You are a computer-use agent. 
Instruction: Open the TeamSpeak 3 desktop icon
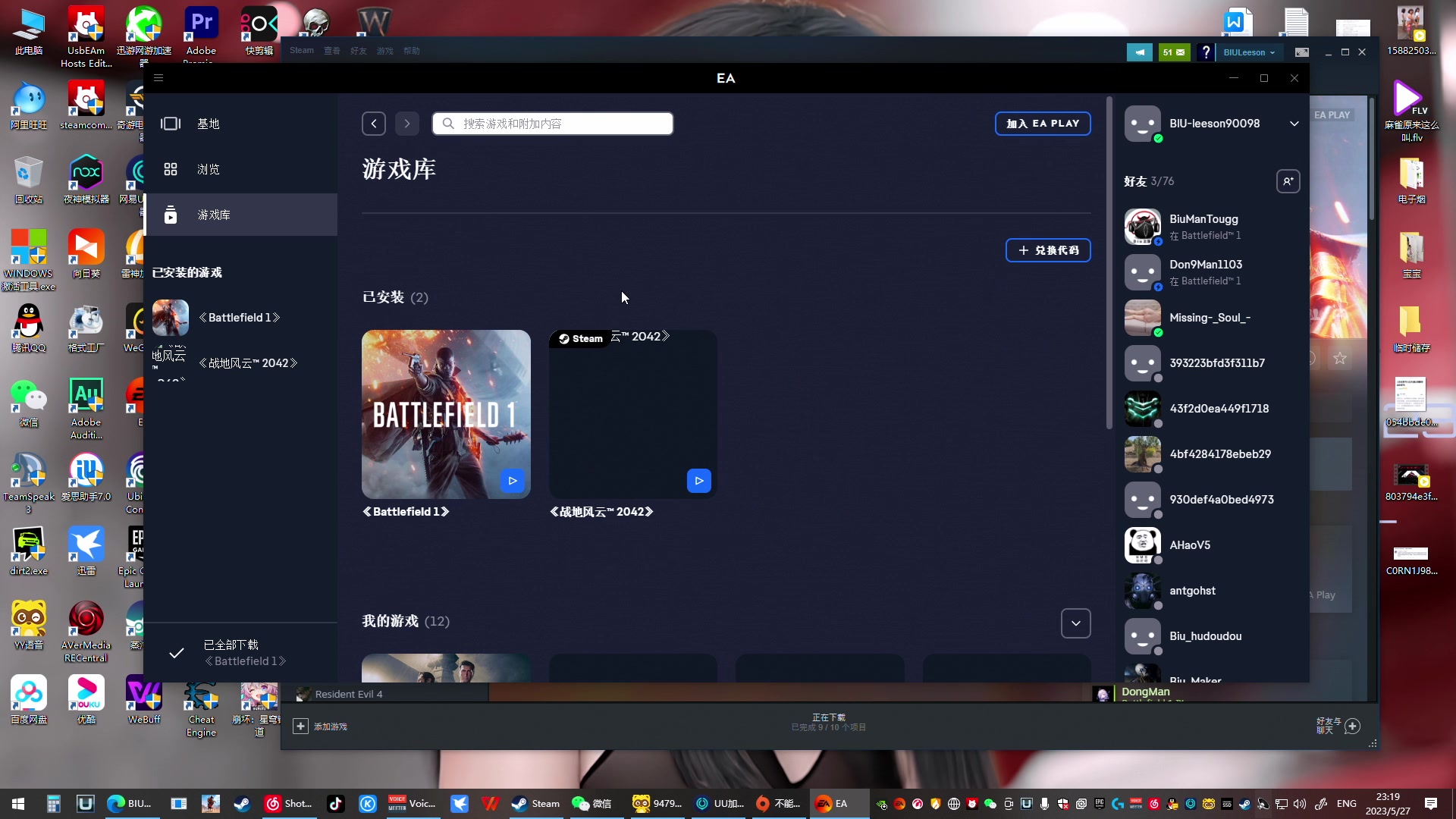coord(29,484)
